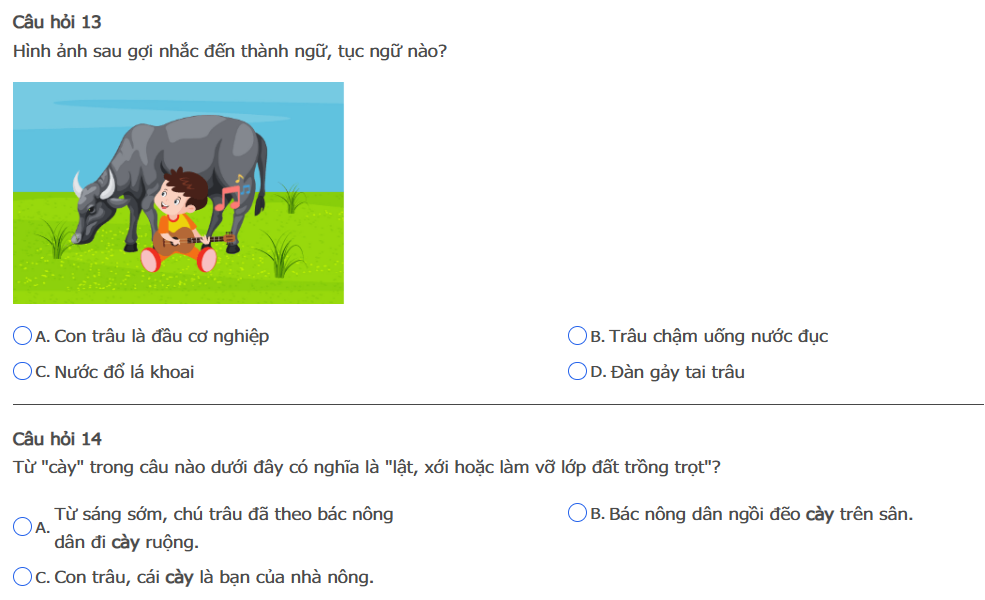
Task: Click the answer text 'Đàn gảy tai trâu'
Action: tap(678, 372)
